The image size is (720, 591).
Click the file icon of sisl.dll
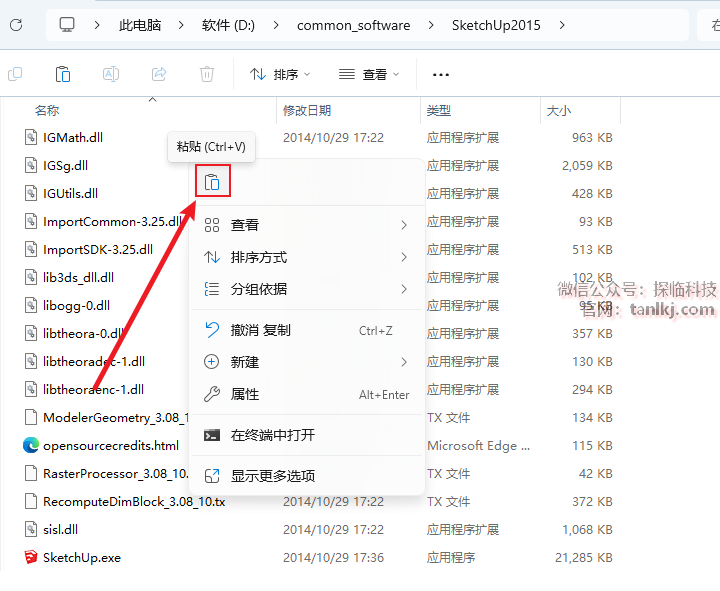30,529
